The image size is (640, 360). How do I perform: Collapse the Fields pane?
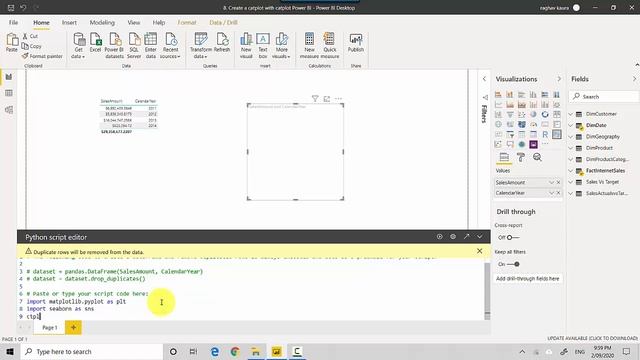point(634,79)
